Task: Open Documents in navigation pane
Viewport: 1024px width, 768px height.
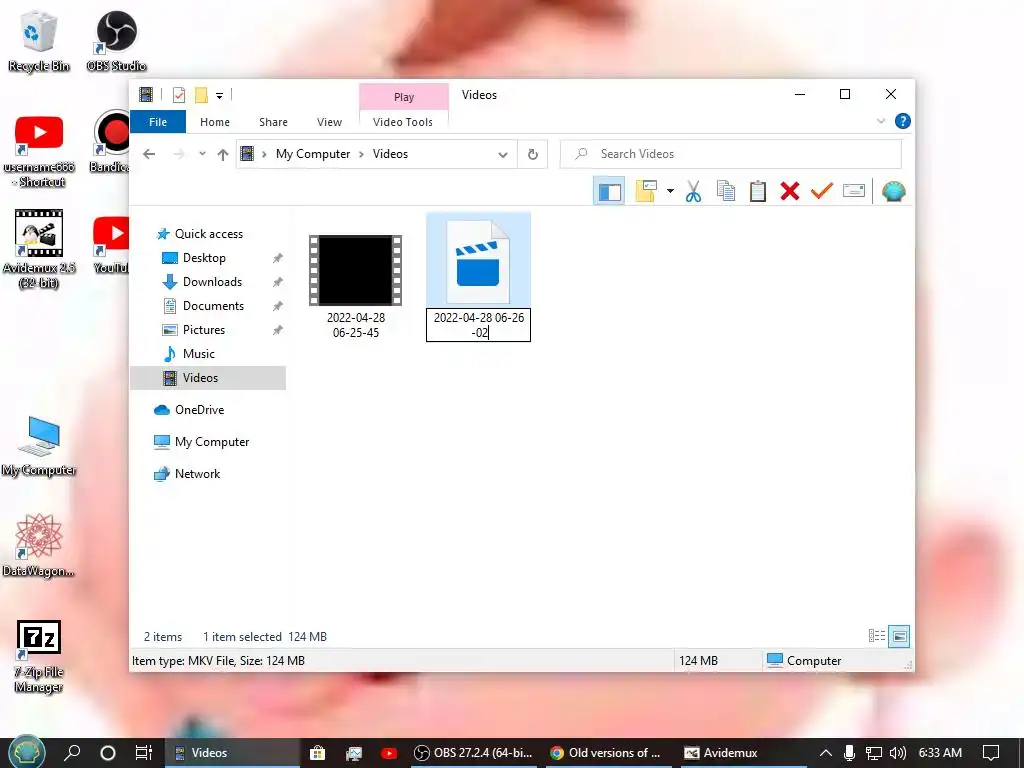Action: point(213,306)
